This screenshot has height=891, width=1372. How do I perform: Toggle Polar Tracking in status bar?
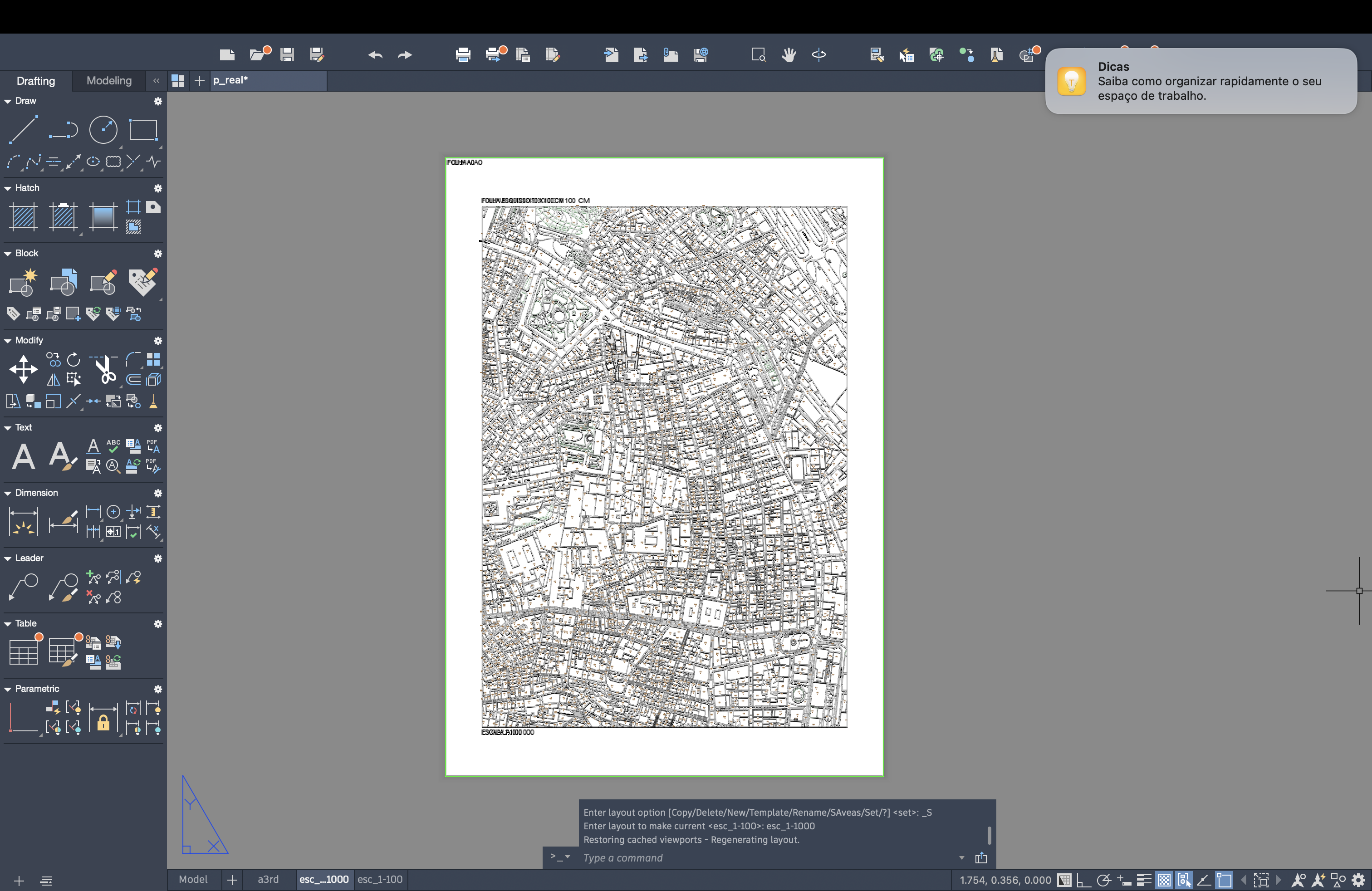pyautogui.click(x=1103, y=880)
